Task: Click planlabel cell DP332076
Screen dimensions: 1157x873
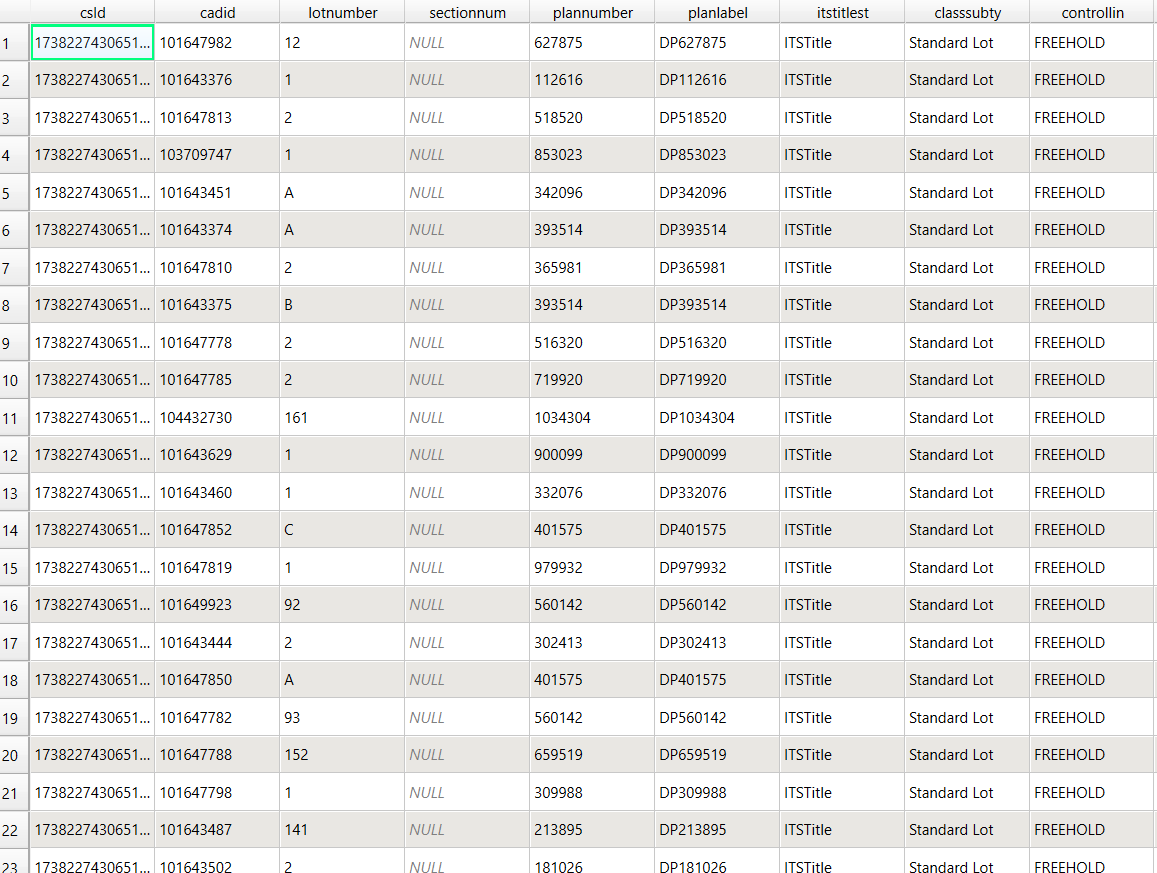Action: (717, 492)
